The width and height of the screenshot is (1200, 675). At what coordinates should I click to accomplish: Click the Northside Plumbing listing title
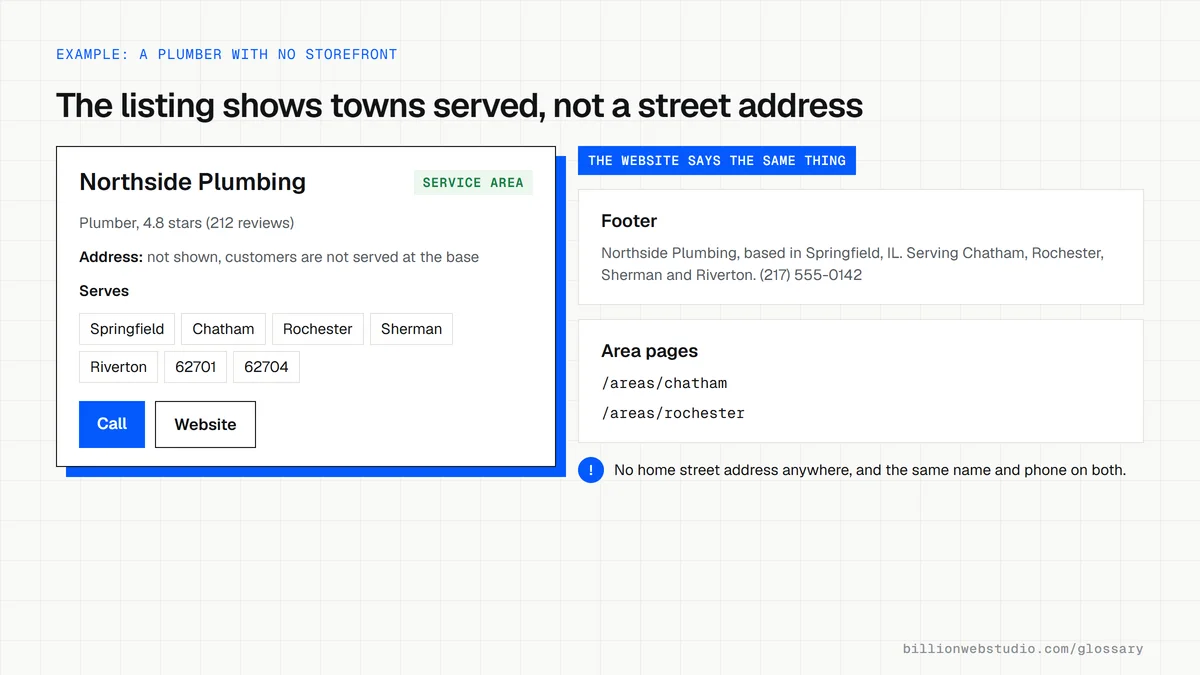pyautogui.click(x=193, y=182)
